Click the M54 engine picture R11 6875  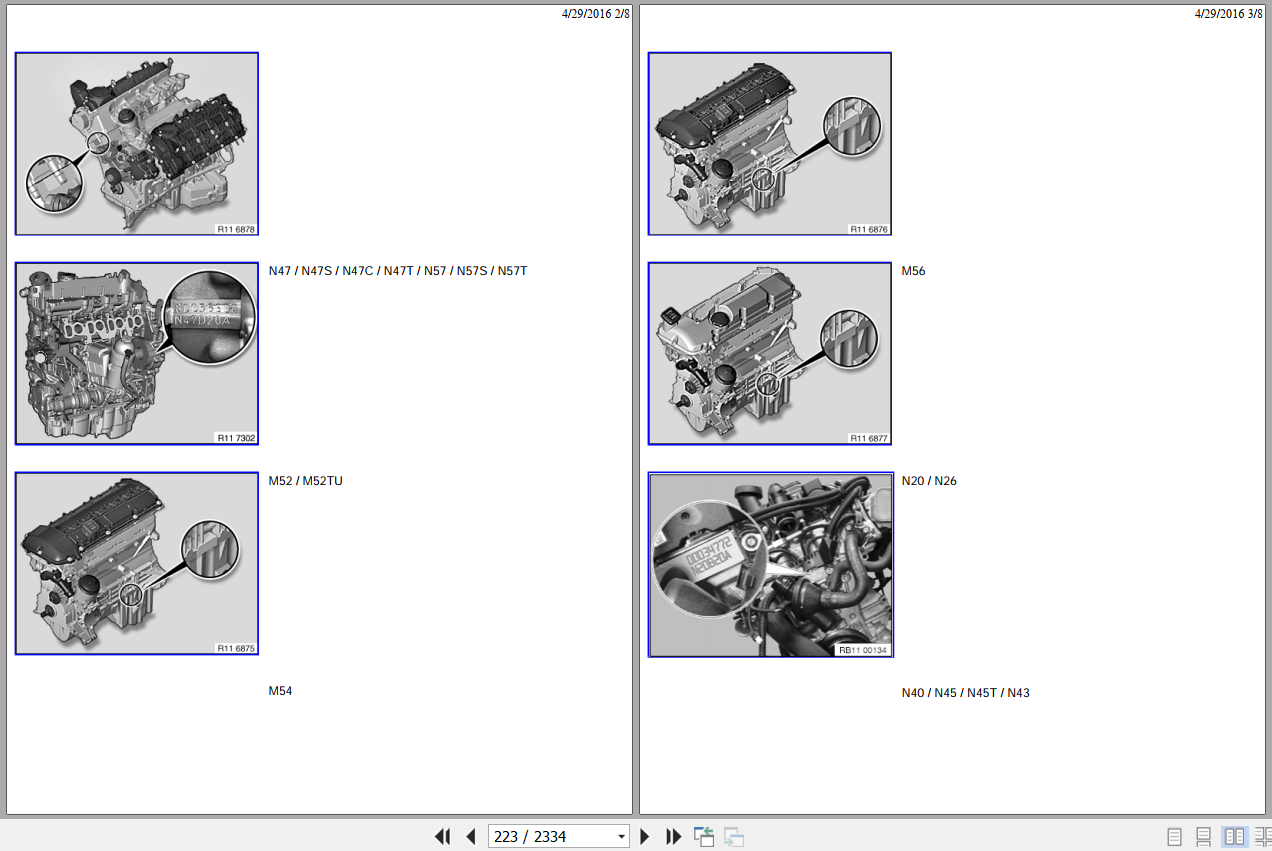[137, 564]
